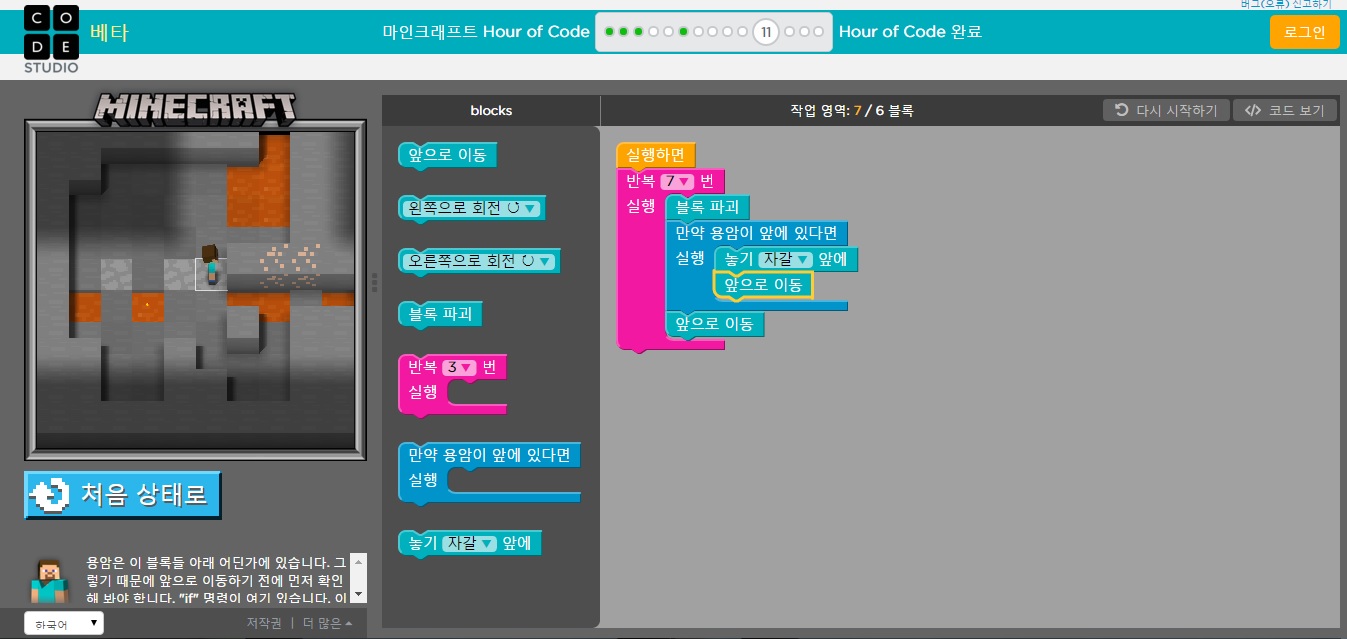Expand the 더 많은 footer menu

327,623
